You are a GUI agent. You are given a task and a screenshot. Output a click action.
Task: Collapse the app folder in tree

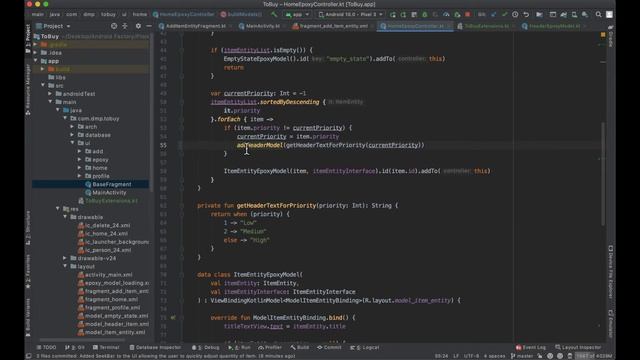click(36, 61)
